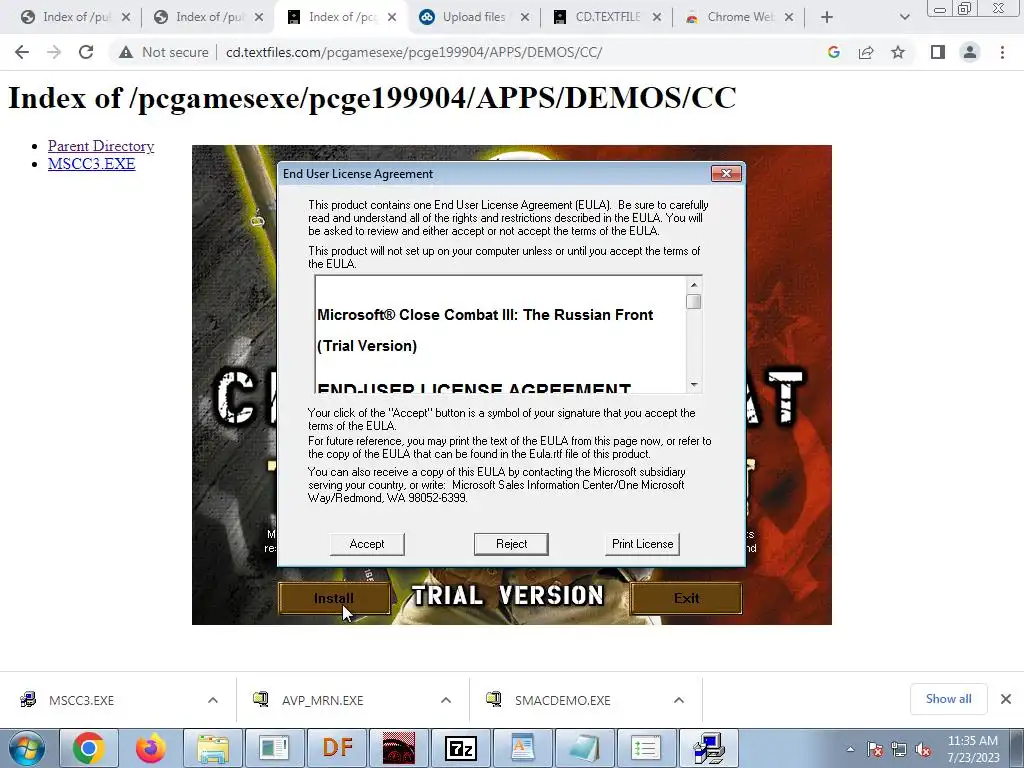1024x768 pixels.
Task: Expand options for MSCC3.EXE download
Action: click(213, 700)
